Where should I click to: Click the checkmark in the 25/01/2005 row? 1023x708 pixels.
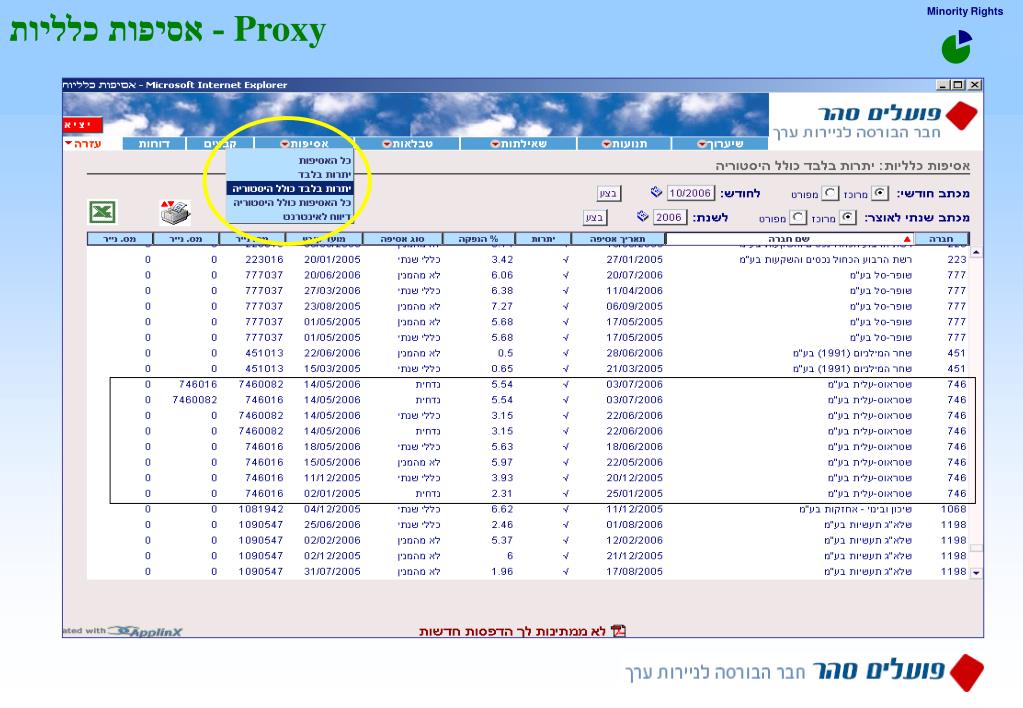click(x=566, y=494)
